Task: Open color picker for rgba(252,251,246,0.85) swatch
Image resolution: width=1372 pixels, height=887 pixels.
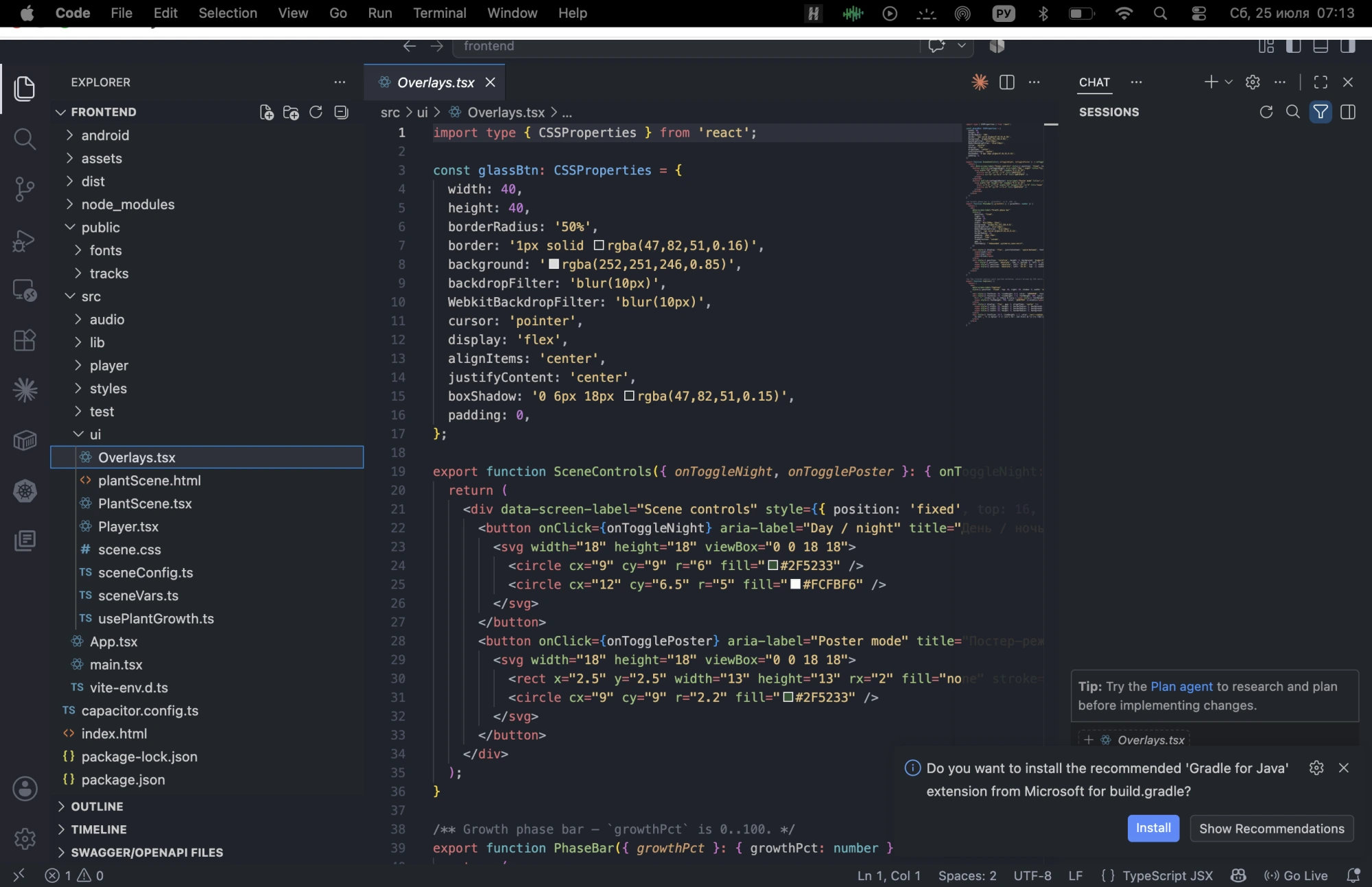Action: click(x=554, y=264)
